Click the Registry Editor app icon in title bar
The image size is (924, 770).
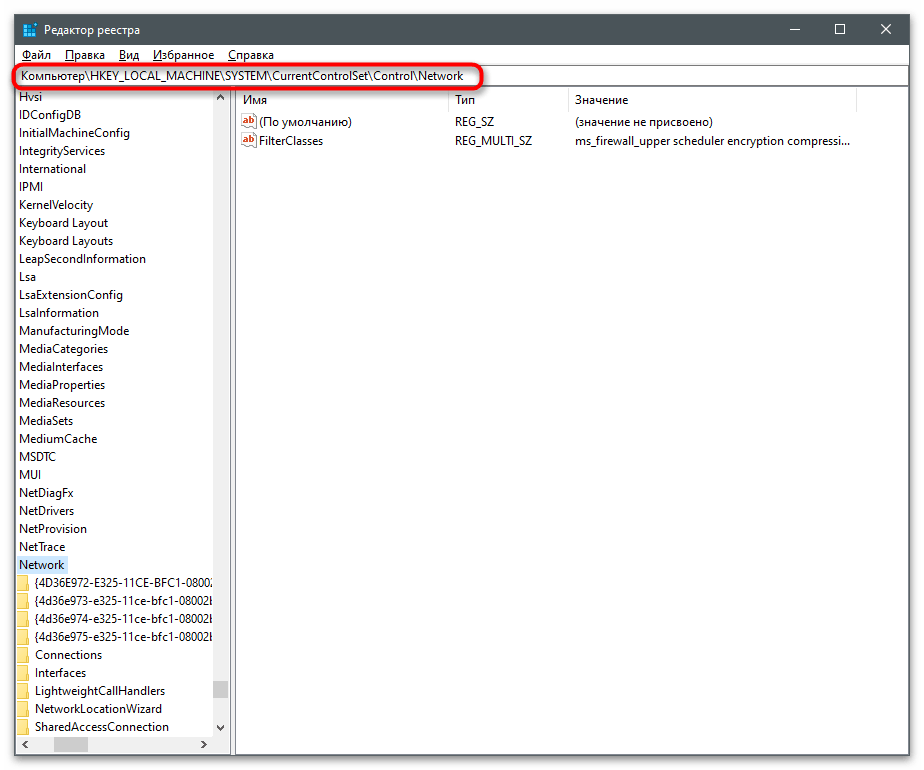pos(30,30)
